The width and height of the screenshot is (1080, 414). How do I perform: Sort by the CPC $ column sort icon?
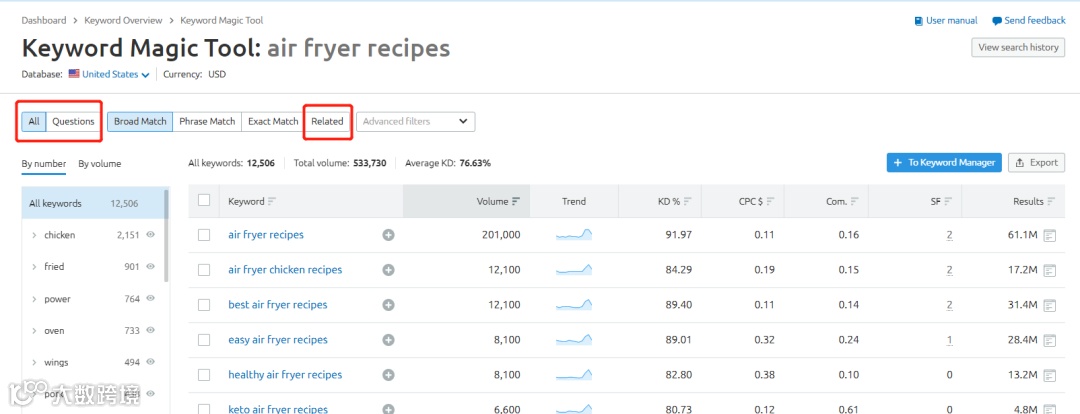tap(770, 202)
